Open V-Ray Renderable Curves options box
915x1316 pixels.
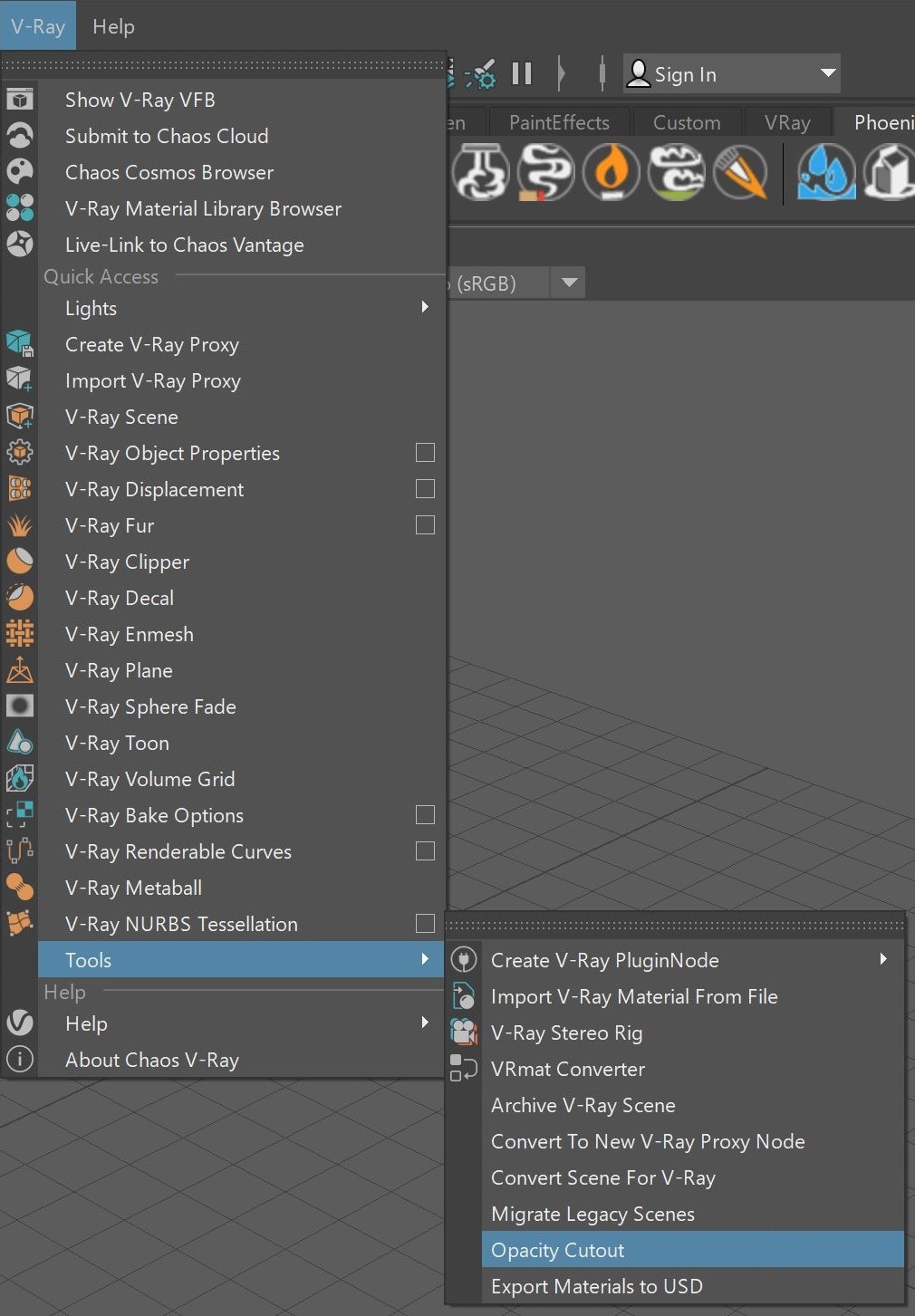[425, 850]
